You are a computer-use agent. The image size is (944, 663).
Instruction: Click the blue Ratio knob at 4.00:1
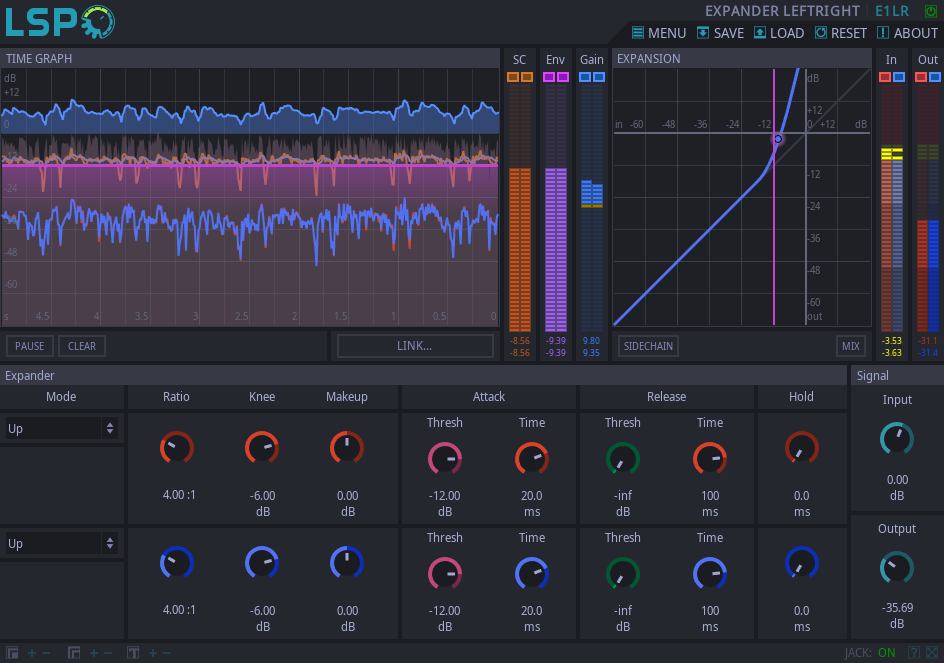(176, 564)
